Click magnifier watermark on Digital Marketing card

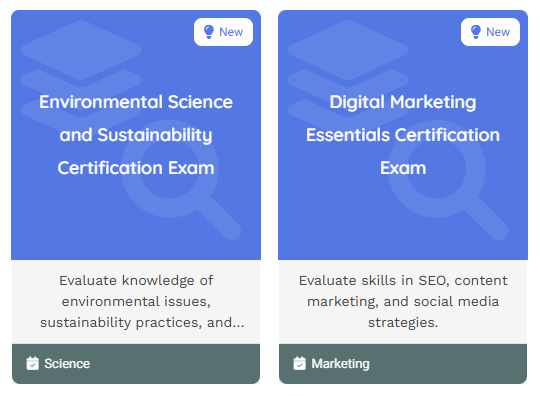(448, 180)
